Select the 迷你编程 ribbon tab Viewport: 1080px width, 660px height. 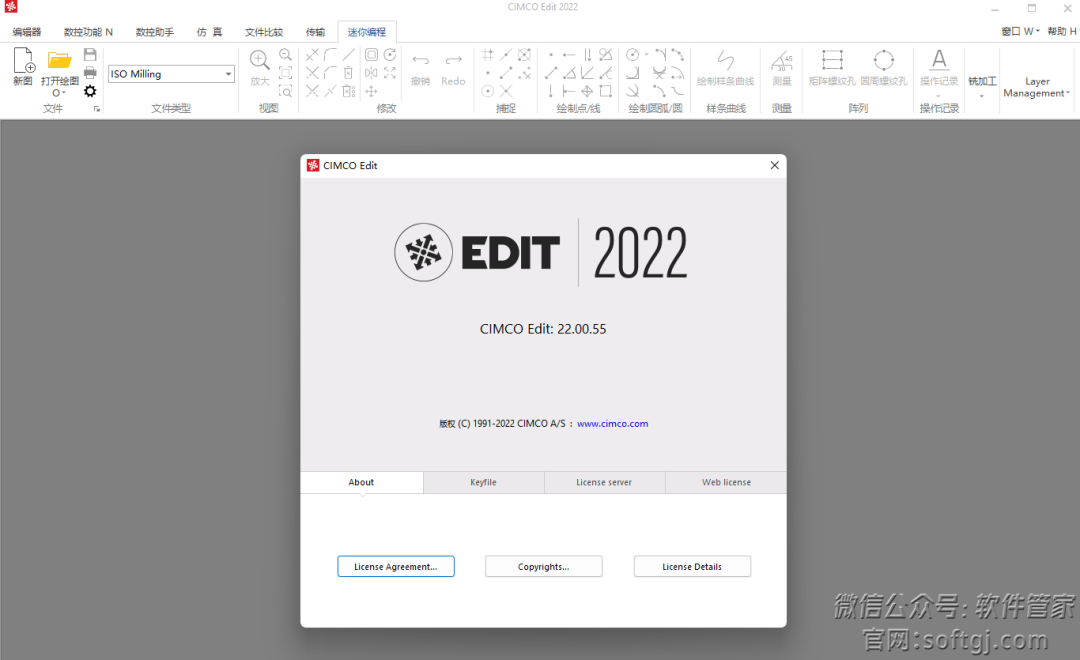pyautogui.click(x=366, y=32)
